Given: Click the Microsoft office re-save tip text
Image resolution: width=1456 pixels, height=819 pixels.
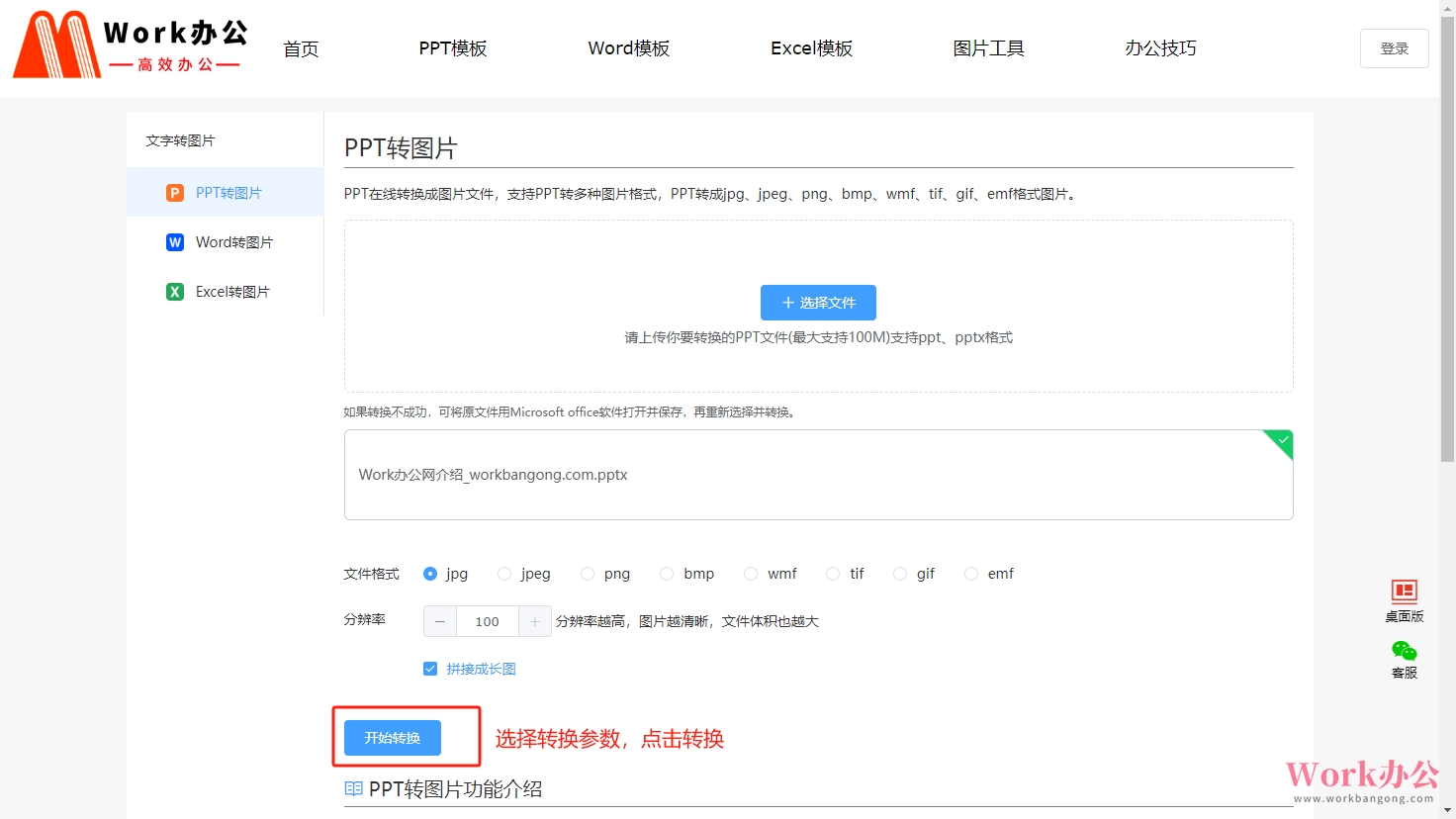Looking at the screenshot, I should point(571,412).
